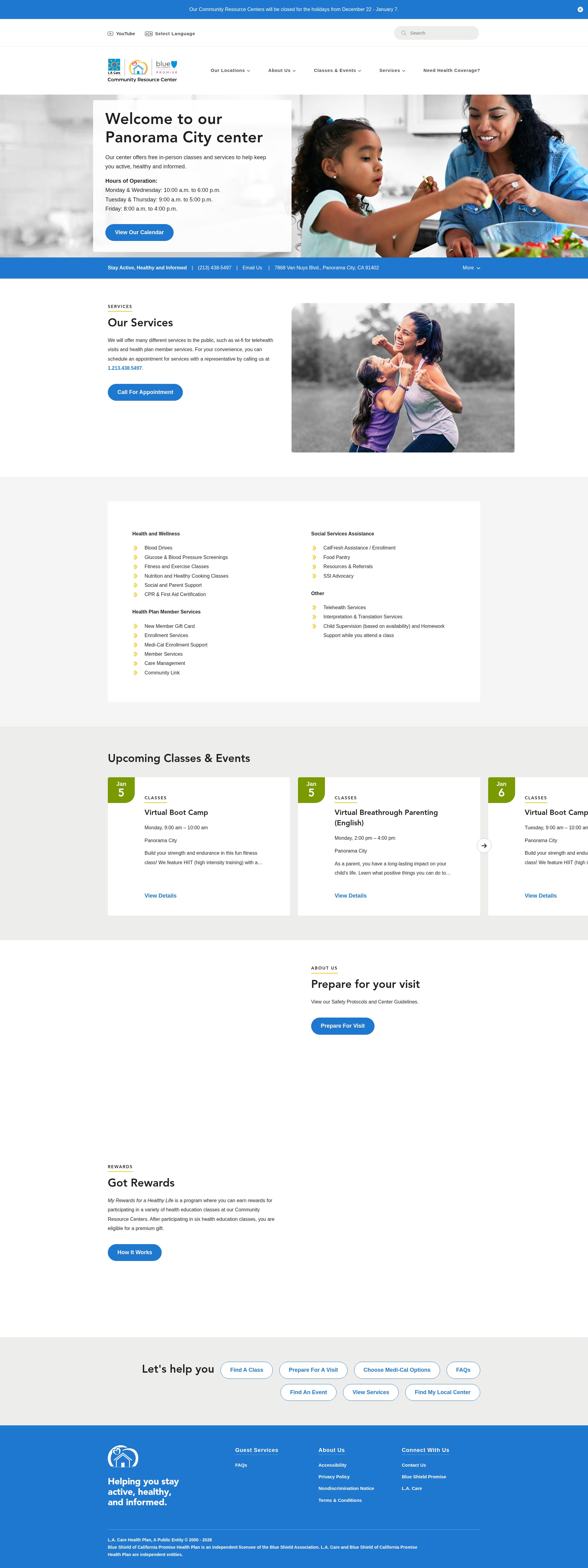Image resolution: width=588 pixels, height=1568 pixels.
Task: Open the Contact Us footer link
Action: pyautogui.click(x=414, y=1465)
